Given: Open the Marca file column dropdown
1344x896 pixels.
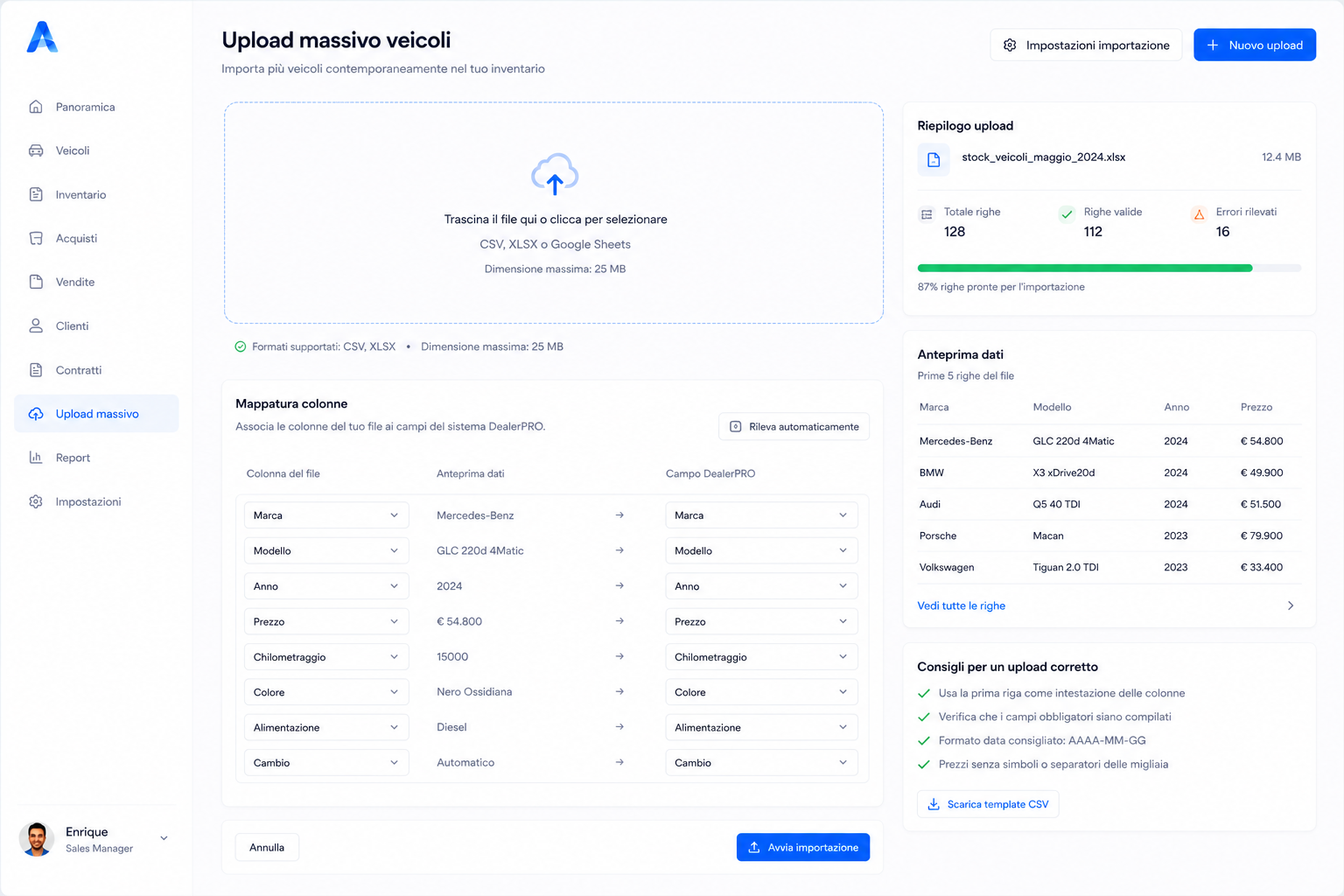Looking at the screenshot, I should pos(326,515).
